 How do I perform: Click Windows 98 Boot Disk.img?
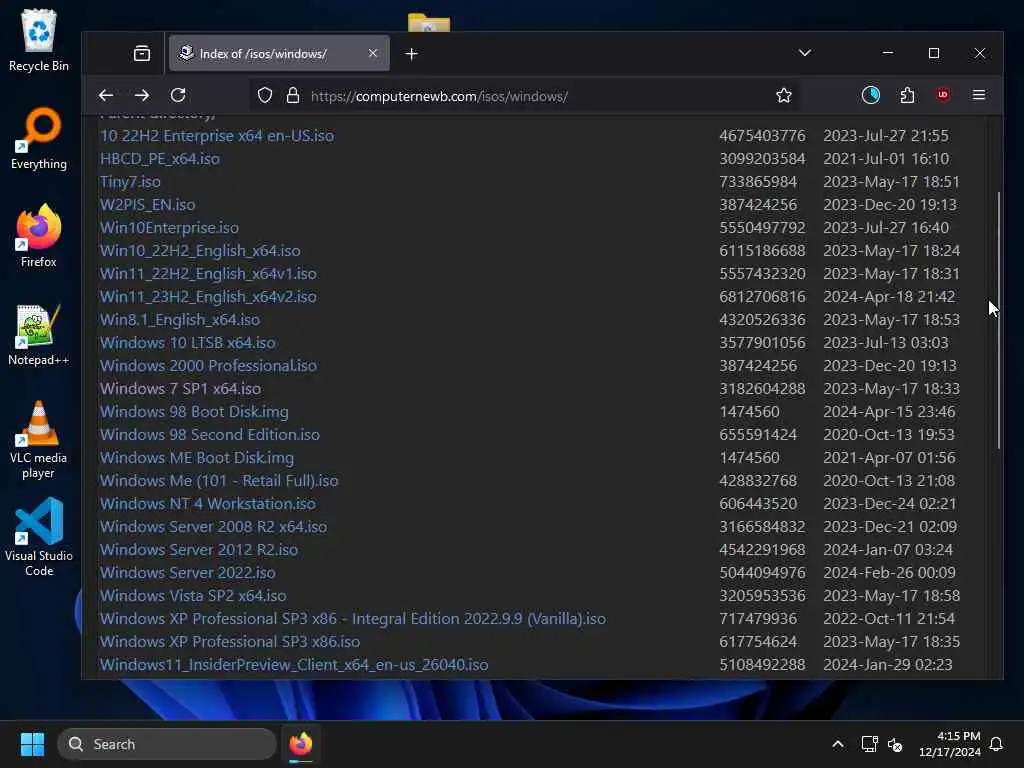pos(194,411)
